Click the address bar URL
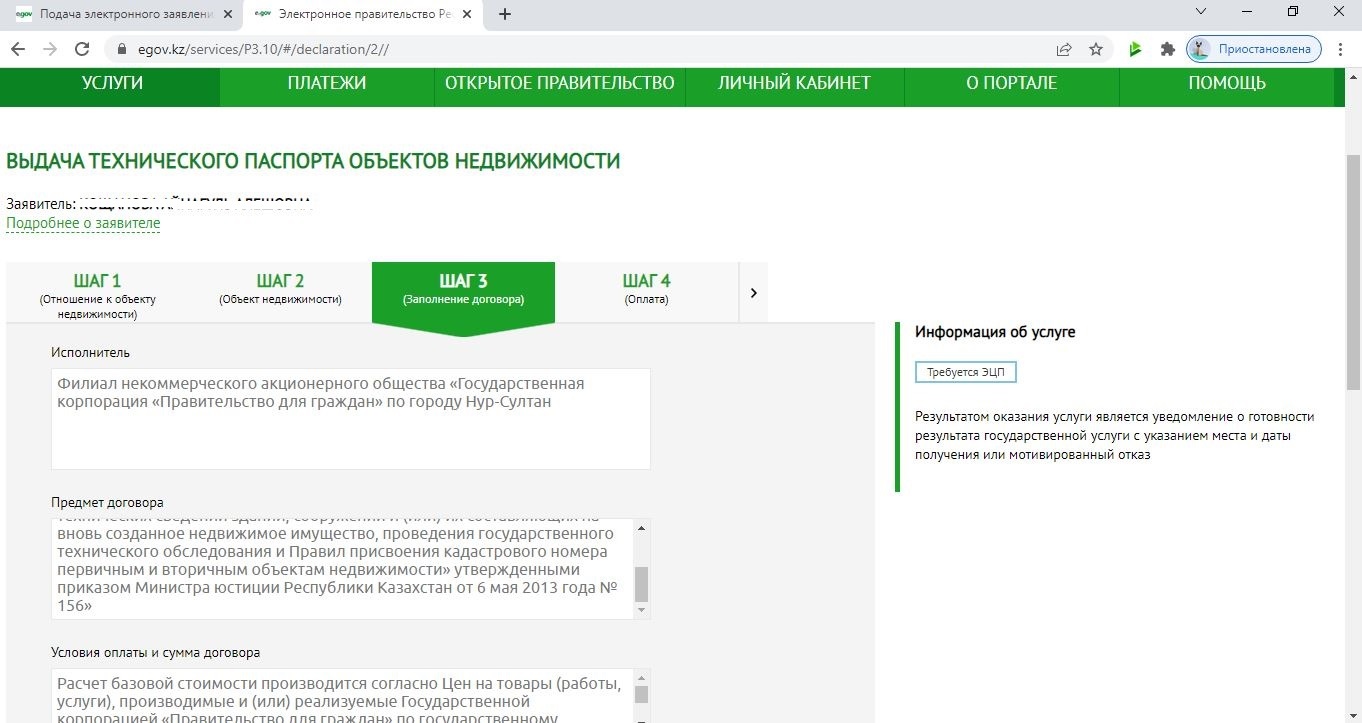 pos(263,49)
